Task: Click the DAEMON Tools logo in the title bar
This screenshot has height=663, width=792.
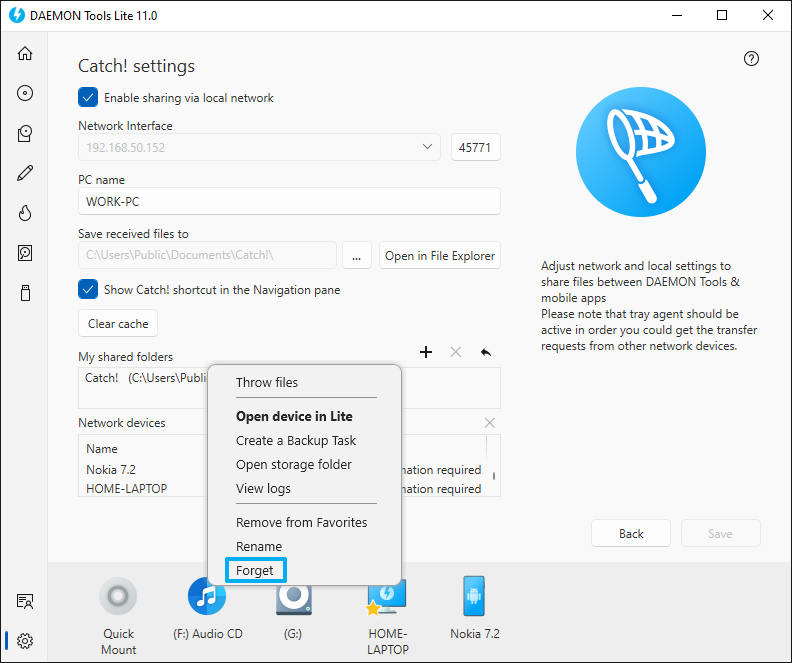Action: (17, 15)
